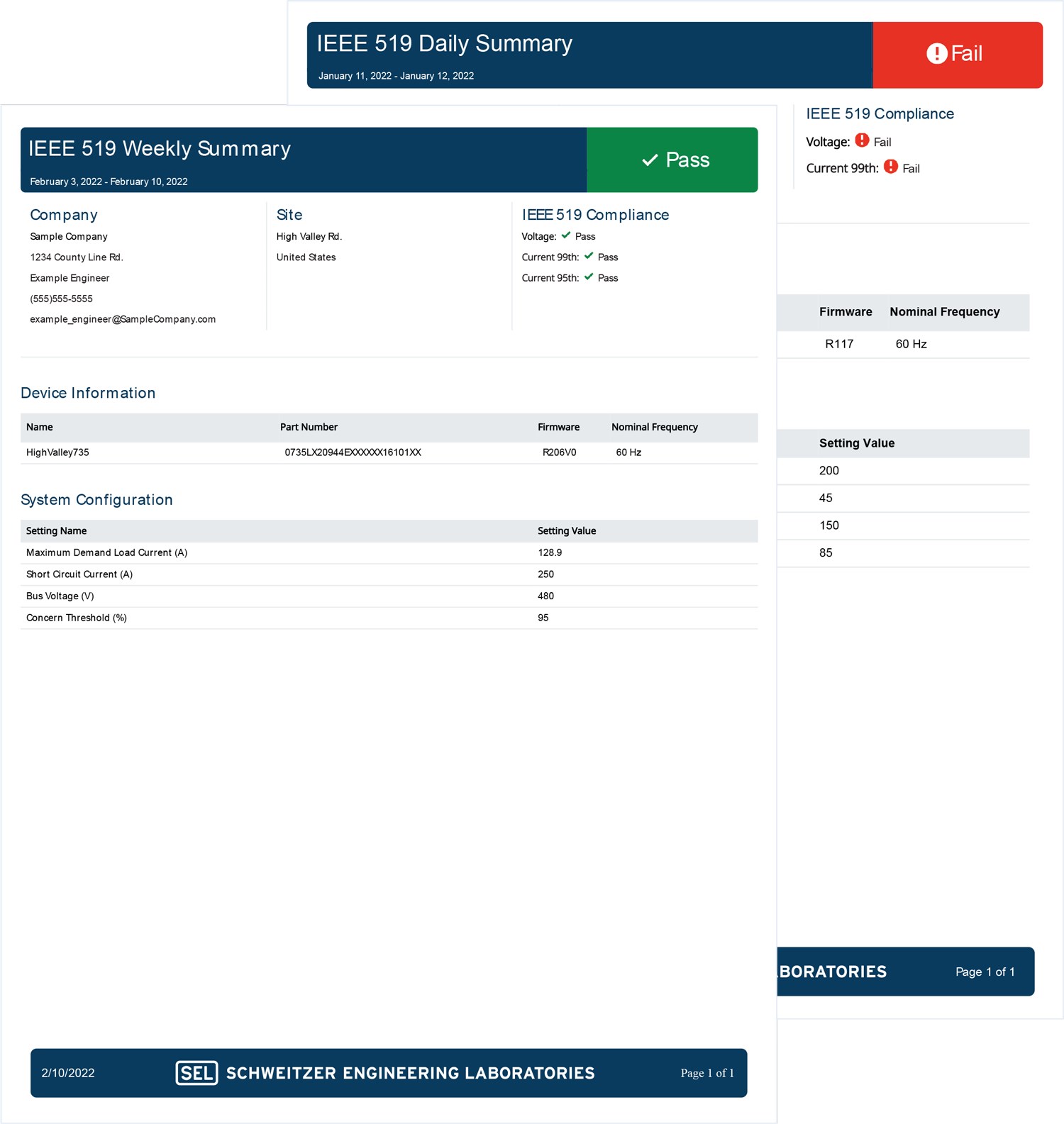The width and height of the screenshot is (1064, 1124).
Task: Click the 60 Hz value in the Weekly report
Action: click(628, 452)
